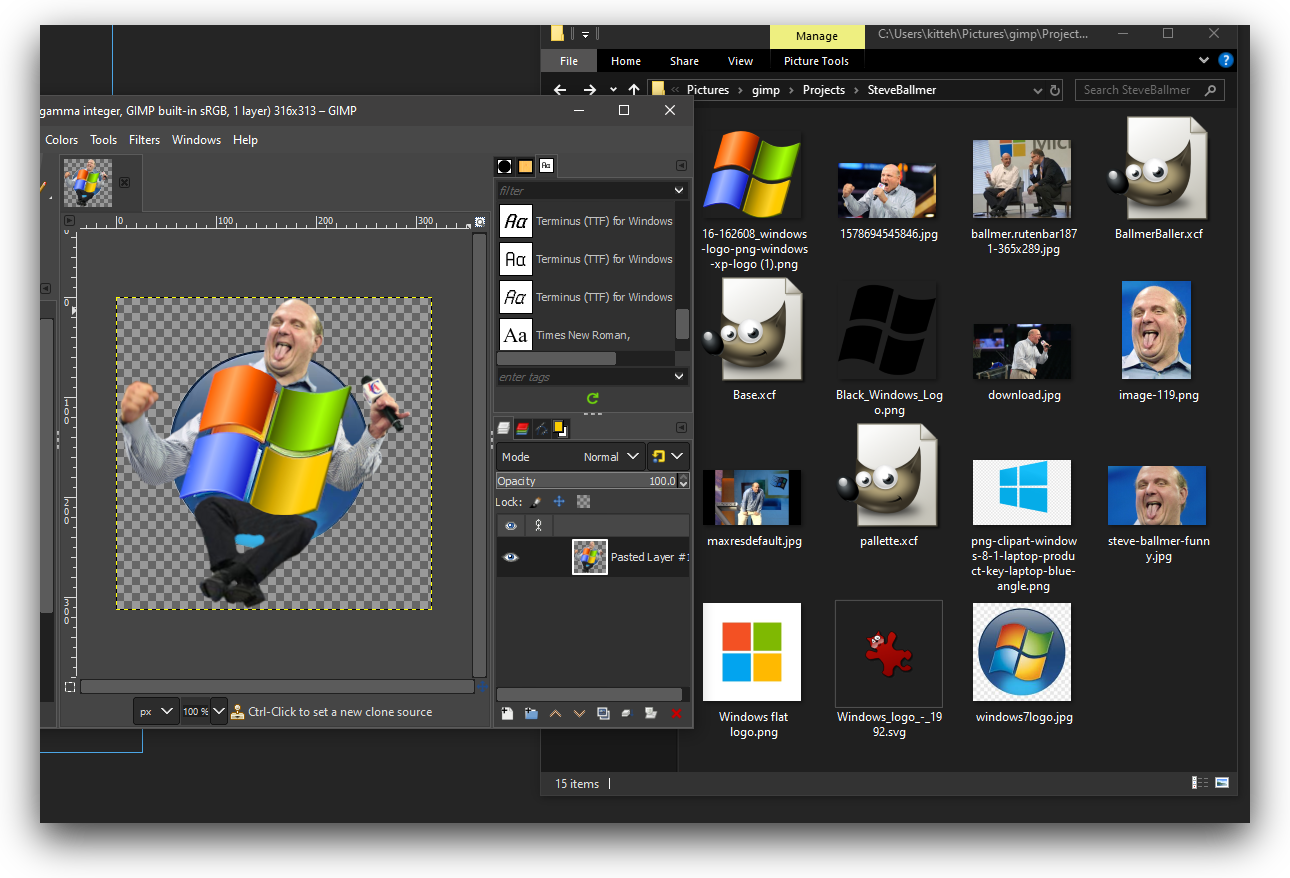This screenshot has width=1290, height=878.
Task: Switch Explorer to details view
Action: point(1199,783)
